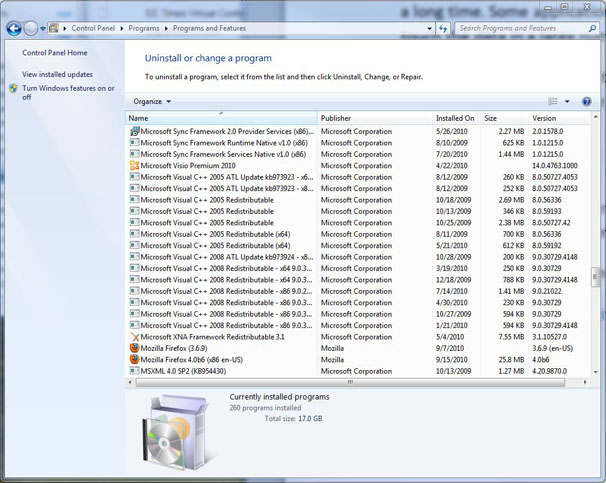Click the MSXML 4.0 SP2 program icon

[135, 371]
